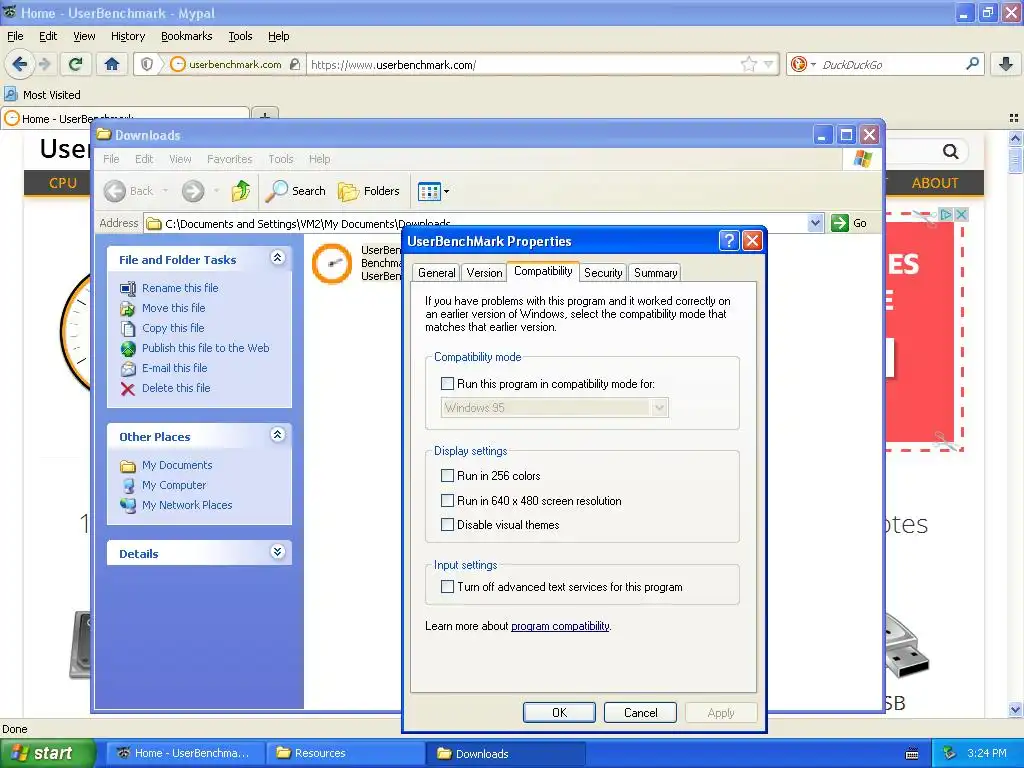
Task: Click the tracking protection shield icon
Action: click(147, 64)
